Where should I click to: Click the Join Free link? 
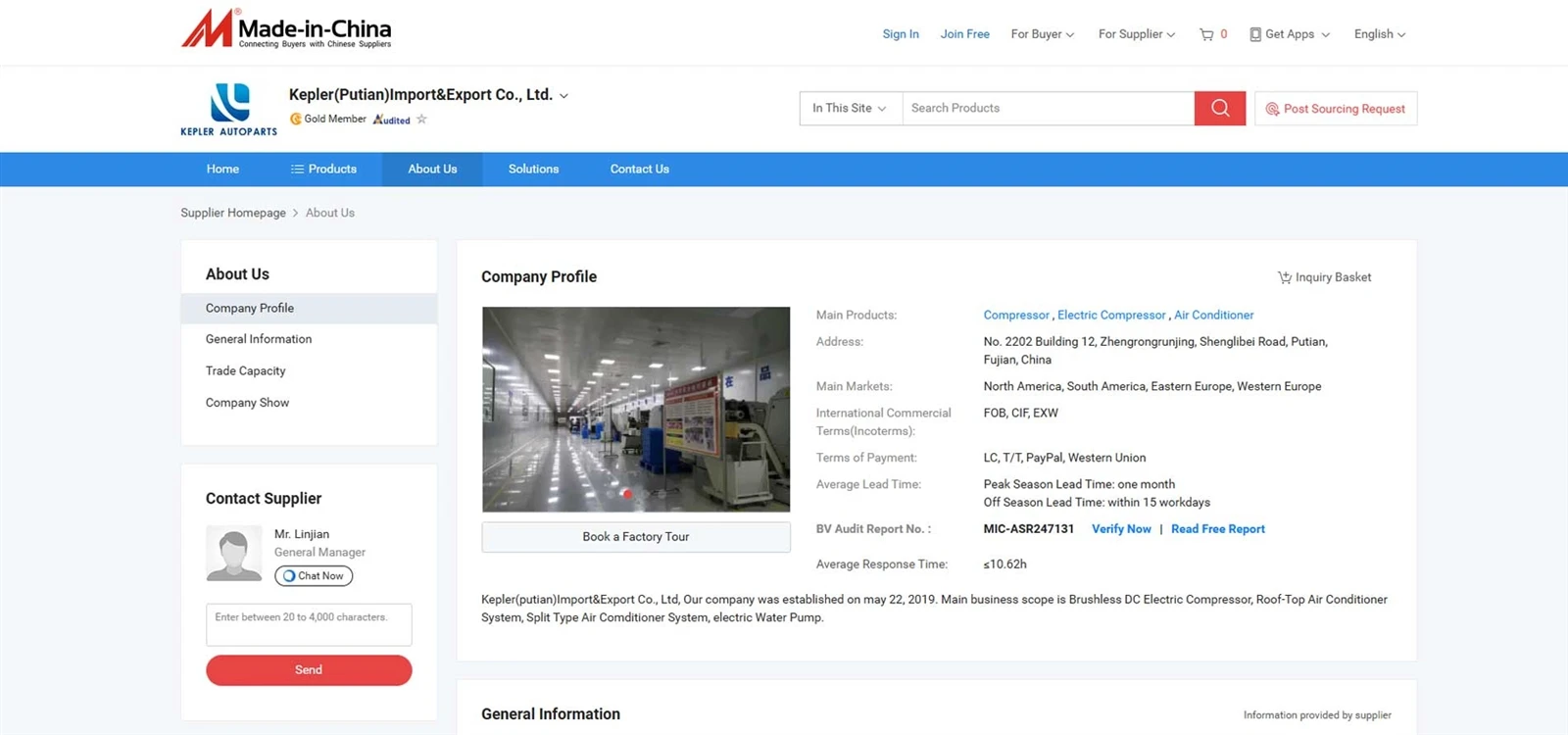[x=965, y=34]
